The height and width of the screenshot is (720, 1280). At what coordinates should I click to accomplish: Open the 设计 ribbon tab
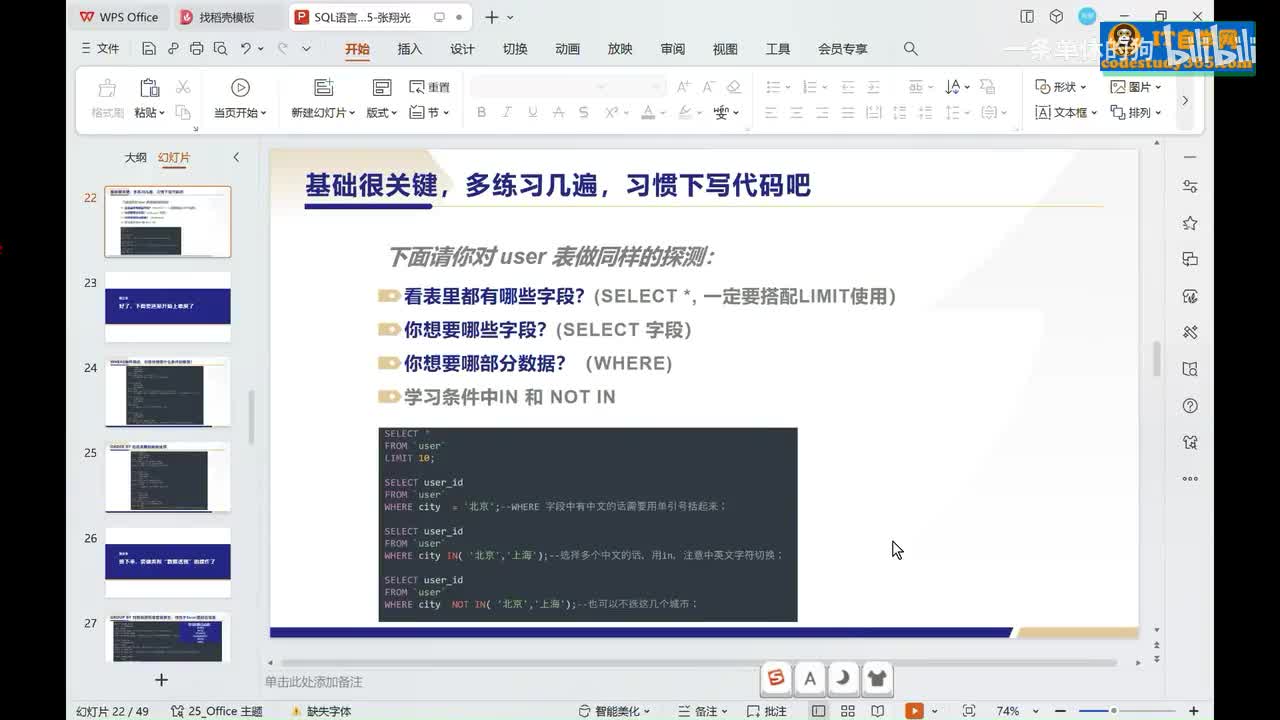[462, 49]
